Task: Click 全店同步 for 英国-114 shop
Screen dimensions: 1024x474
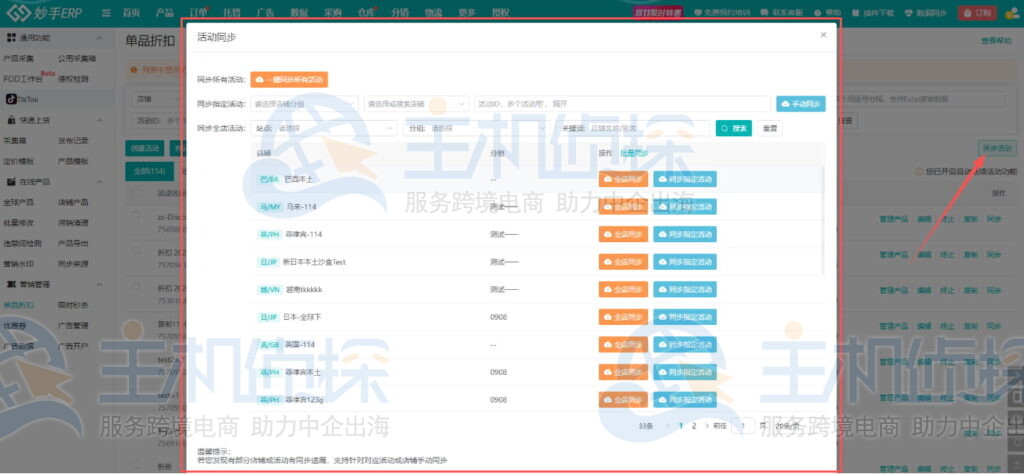Action: pos(623,344)
